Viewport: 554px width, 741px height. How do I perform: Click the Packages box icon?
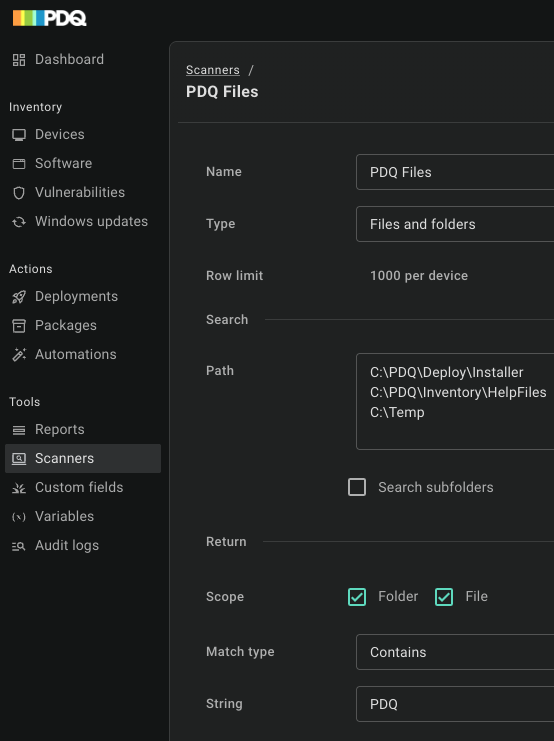(x=19, y=326)
